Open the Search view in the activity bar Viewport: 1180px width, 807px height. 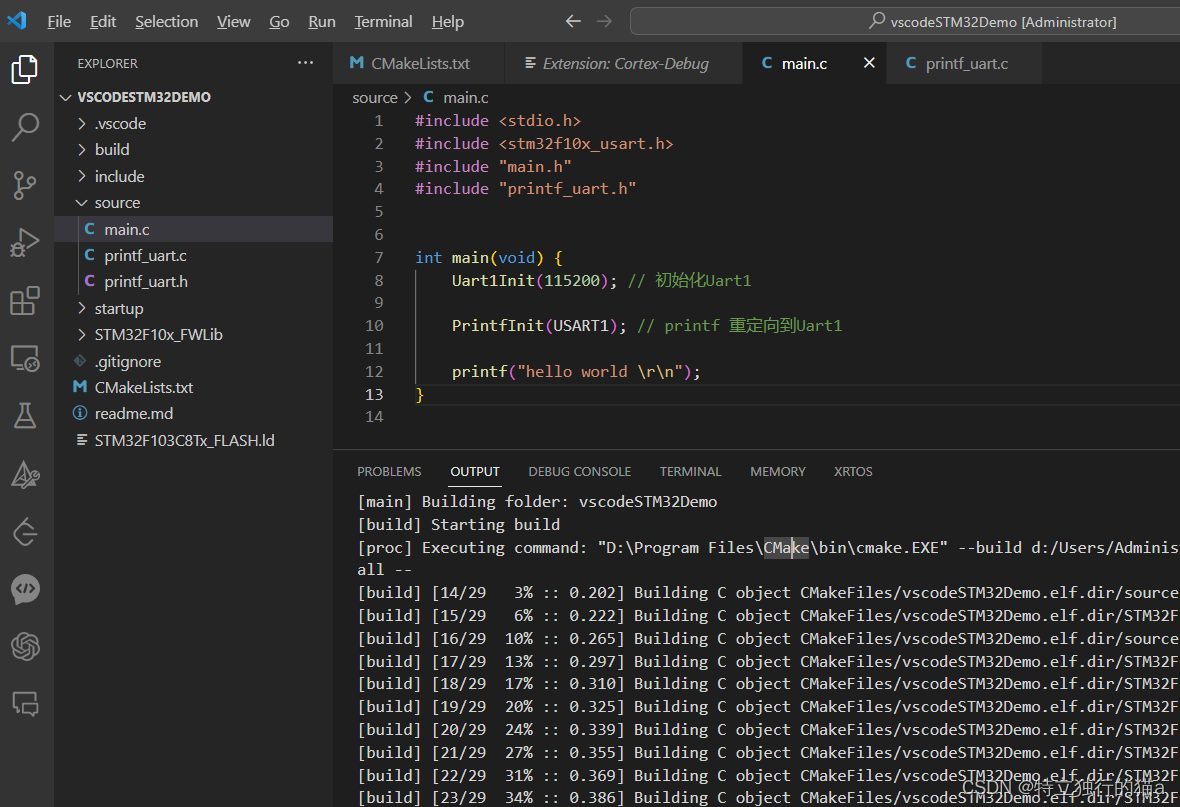(x=25, y=128)
